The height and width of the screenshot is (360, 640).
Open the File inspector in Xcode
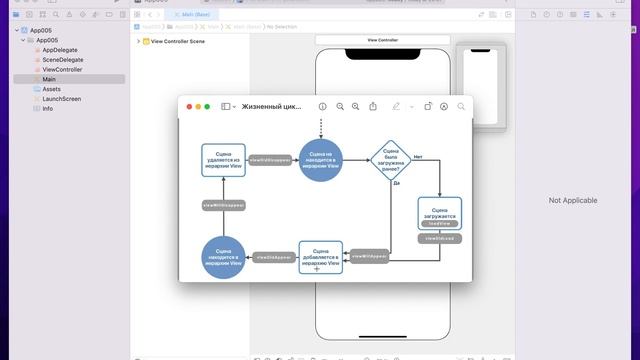533,15
